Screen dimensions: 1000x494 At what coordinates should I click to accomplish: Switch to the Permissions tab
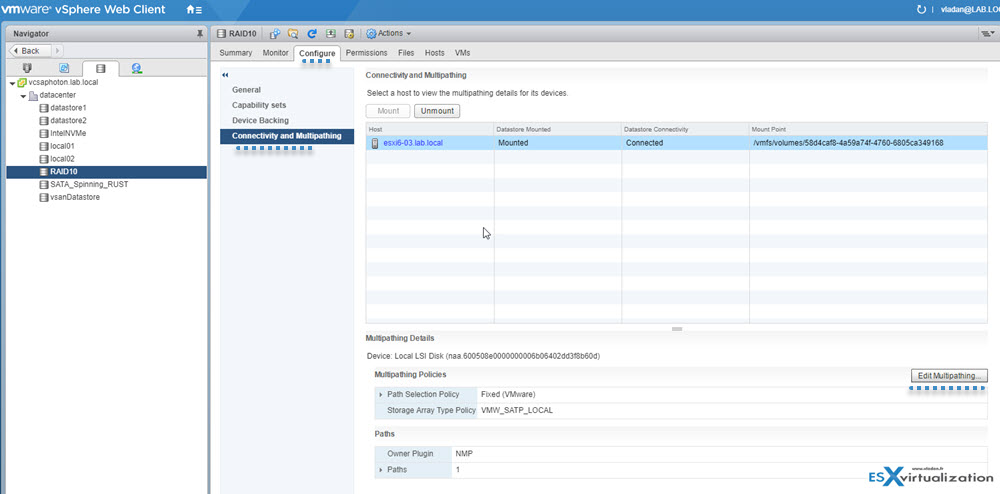click(x=367, y=53)
